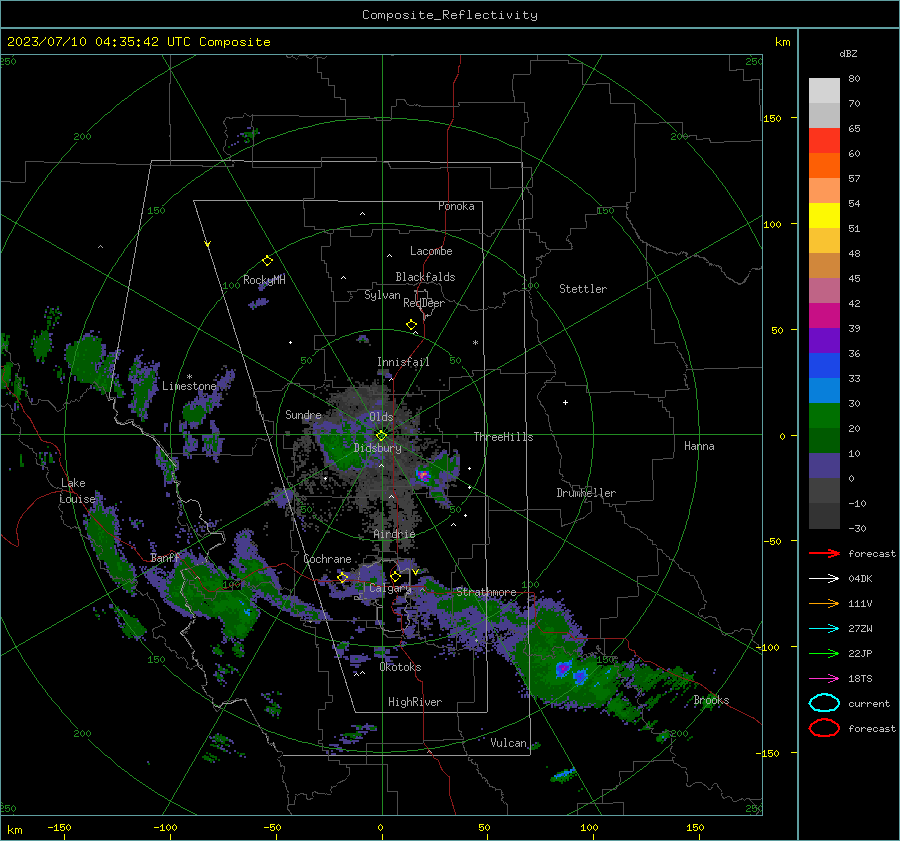Click the green 22JP arrow legend icon
900x841 pixels.
click(x=824, y=653)
